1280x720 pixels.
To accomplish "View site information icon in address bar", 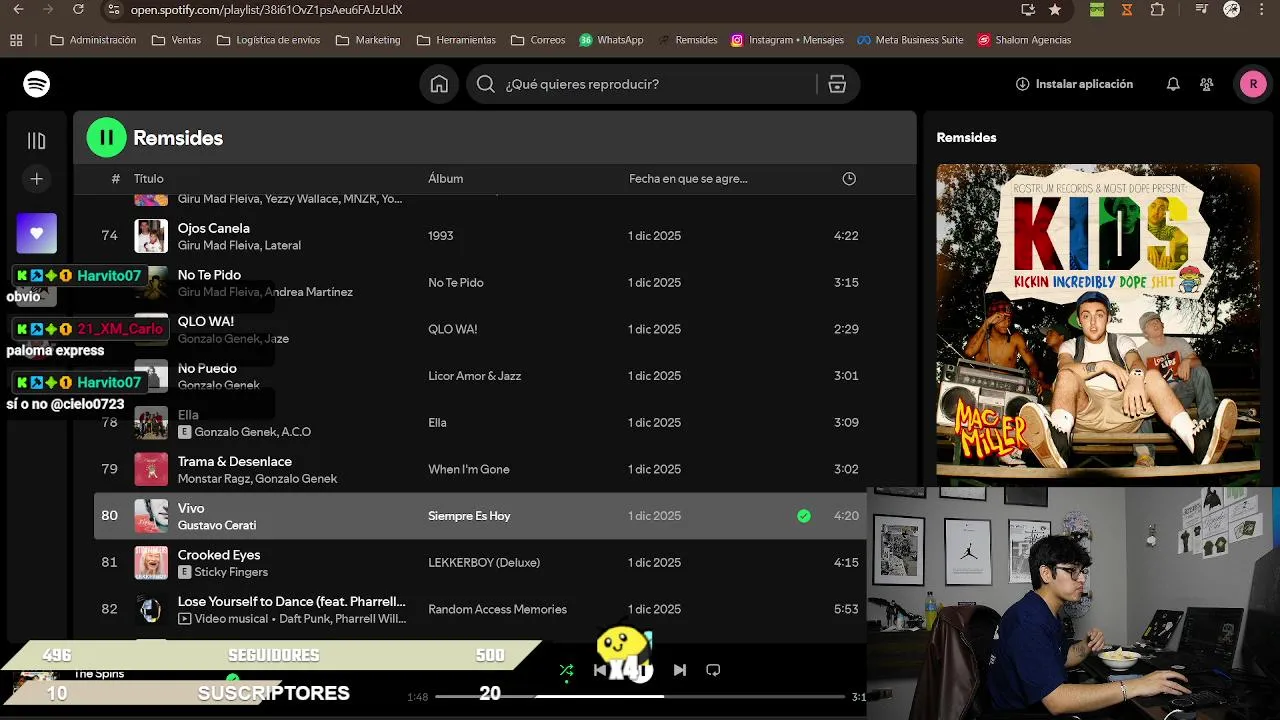I will point(113,9).
